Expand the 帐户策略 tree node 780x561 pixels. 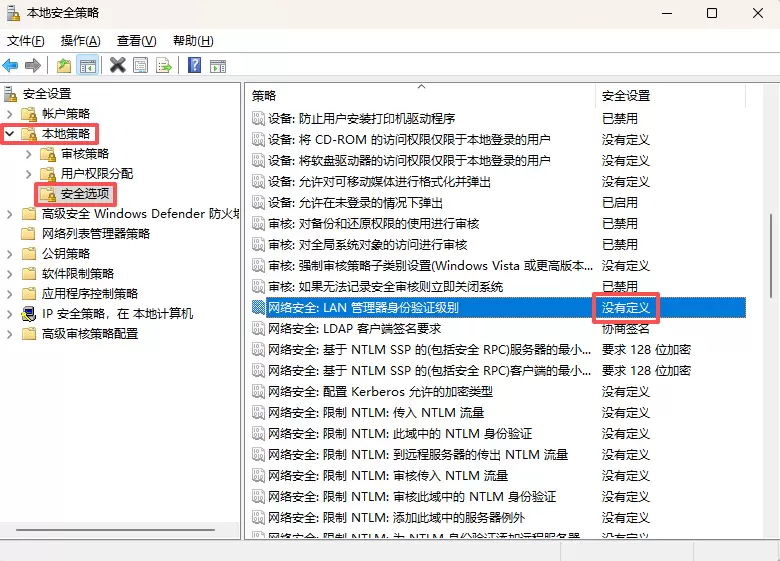click(10, 113)
